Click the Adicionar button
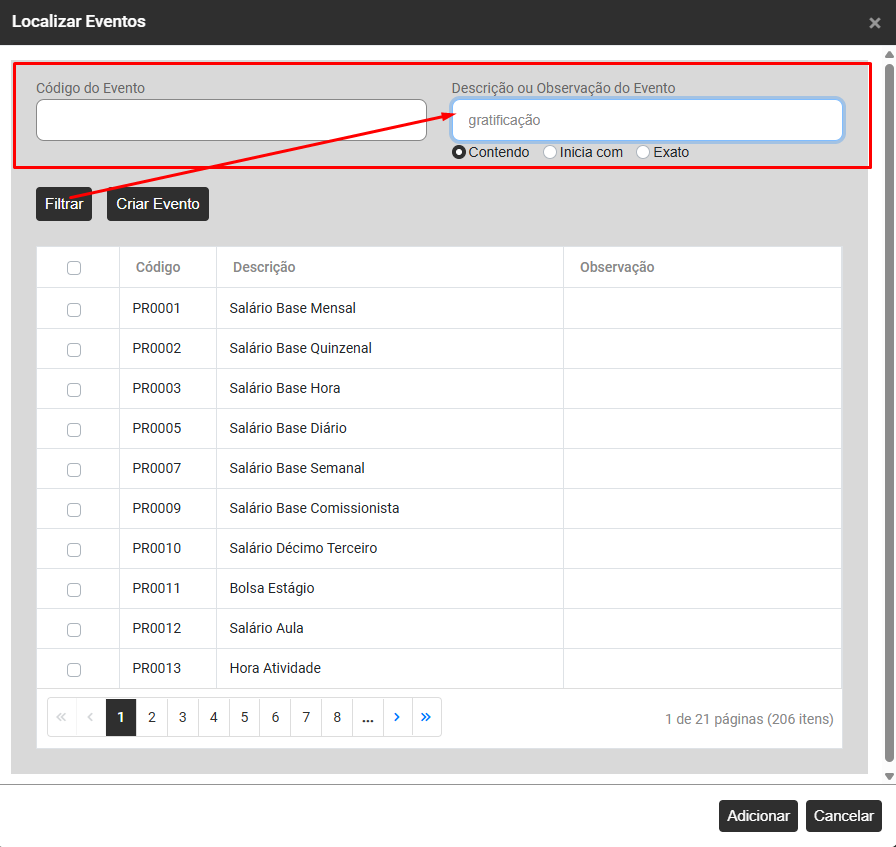The image size is (896, 847). [758, 816]
